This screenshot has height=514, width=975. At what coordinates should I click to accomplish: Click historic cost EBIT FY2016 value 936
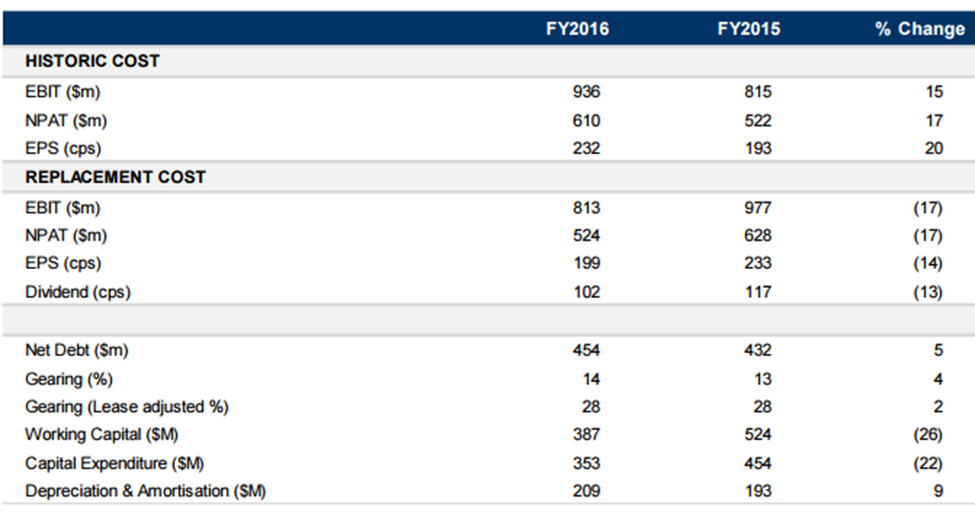click(586, 92)
